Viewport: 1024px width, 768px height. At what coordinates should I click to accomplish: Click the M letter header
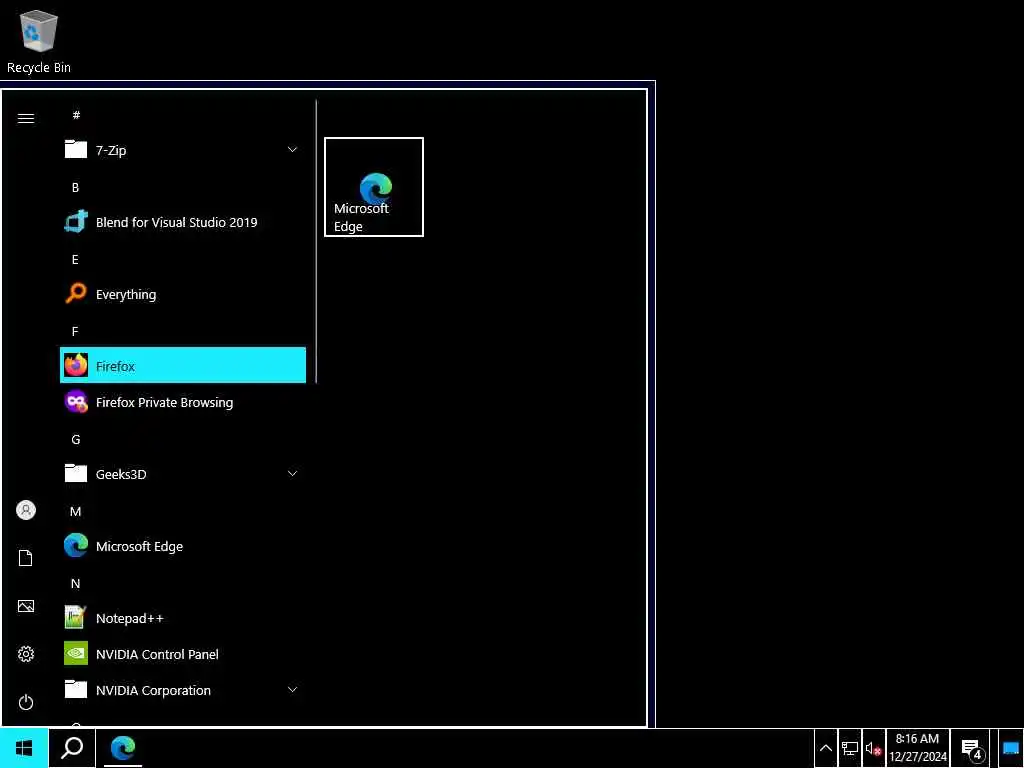[76, 511]
